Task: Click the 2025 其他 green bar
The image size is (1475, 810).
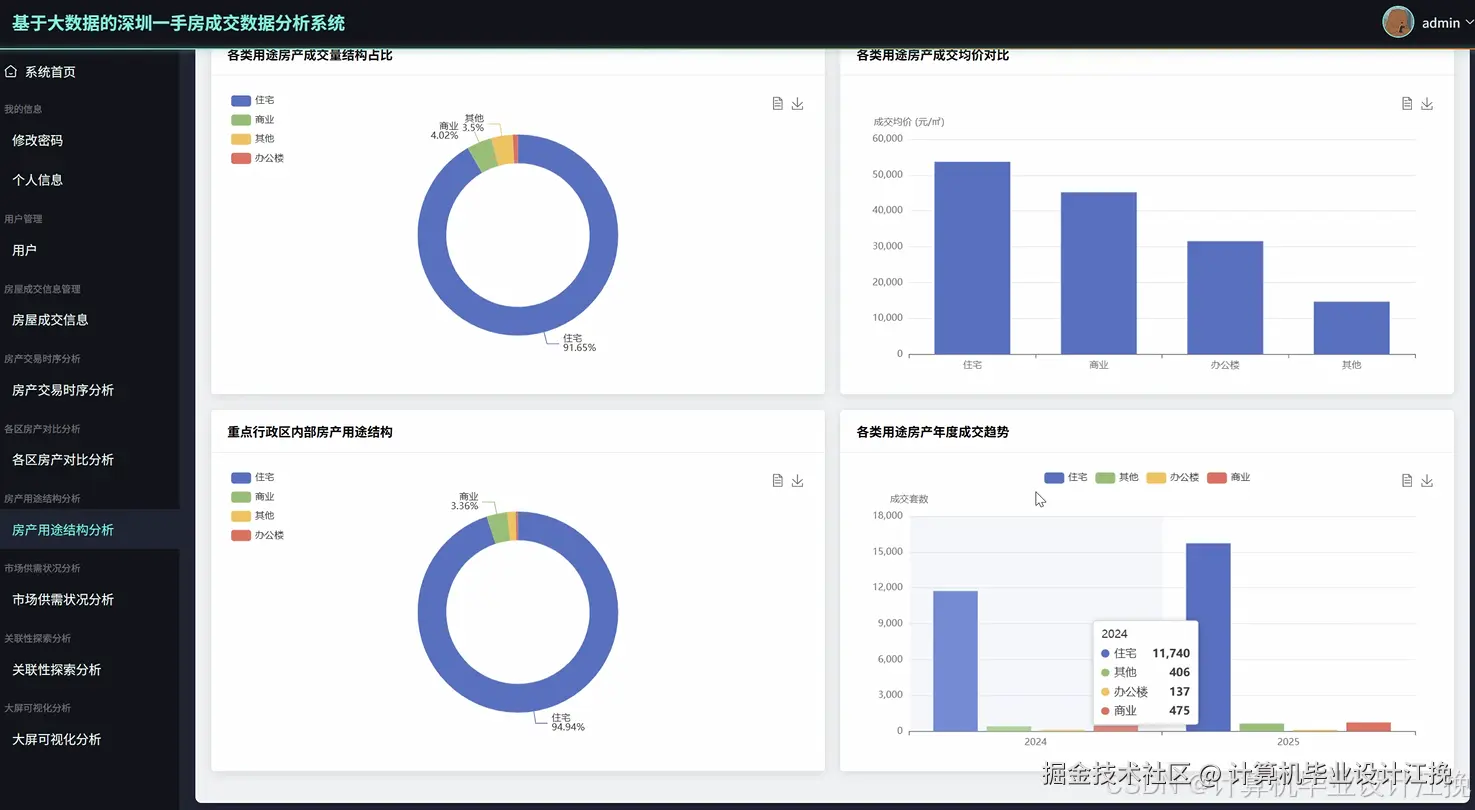Action: tap(1261, 727)
